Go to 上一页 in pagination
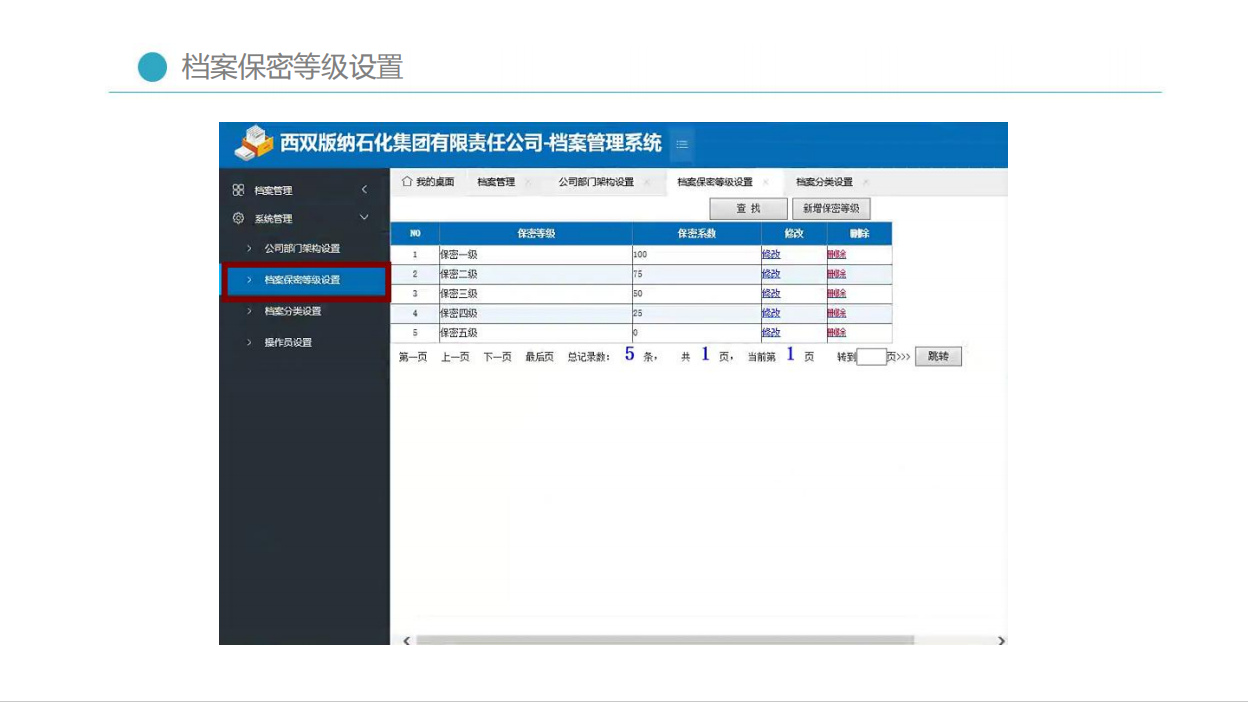 coord(455,357)
